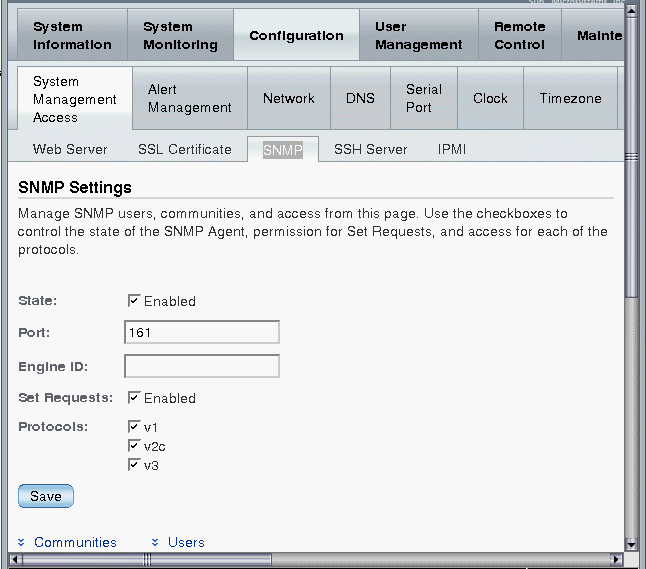Click vertical scrollbar up arrow
The width and height of the screenshot is (646, 569).
point(631,11)
